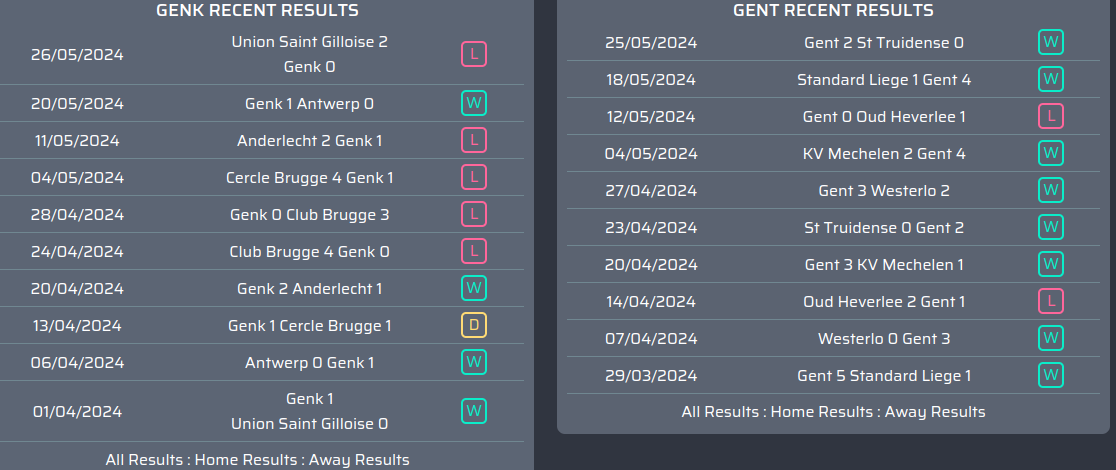Image resolution: width=1116 pixels, height=470 pixels.
Task: Click the W badge for Westerlo 0 Gent 3
Action: (x=1050, y=338)
